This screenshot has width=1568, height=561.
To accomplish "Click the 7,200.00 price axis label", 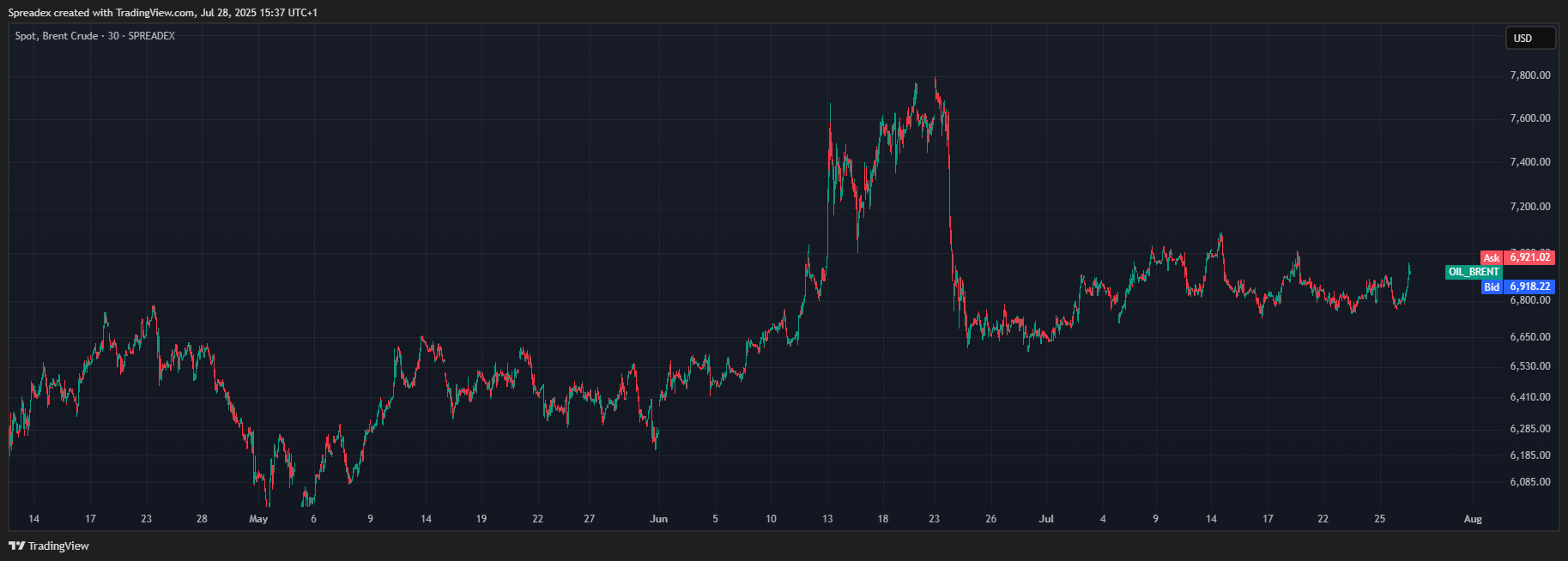I will [x=1530, y=207].
